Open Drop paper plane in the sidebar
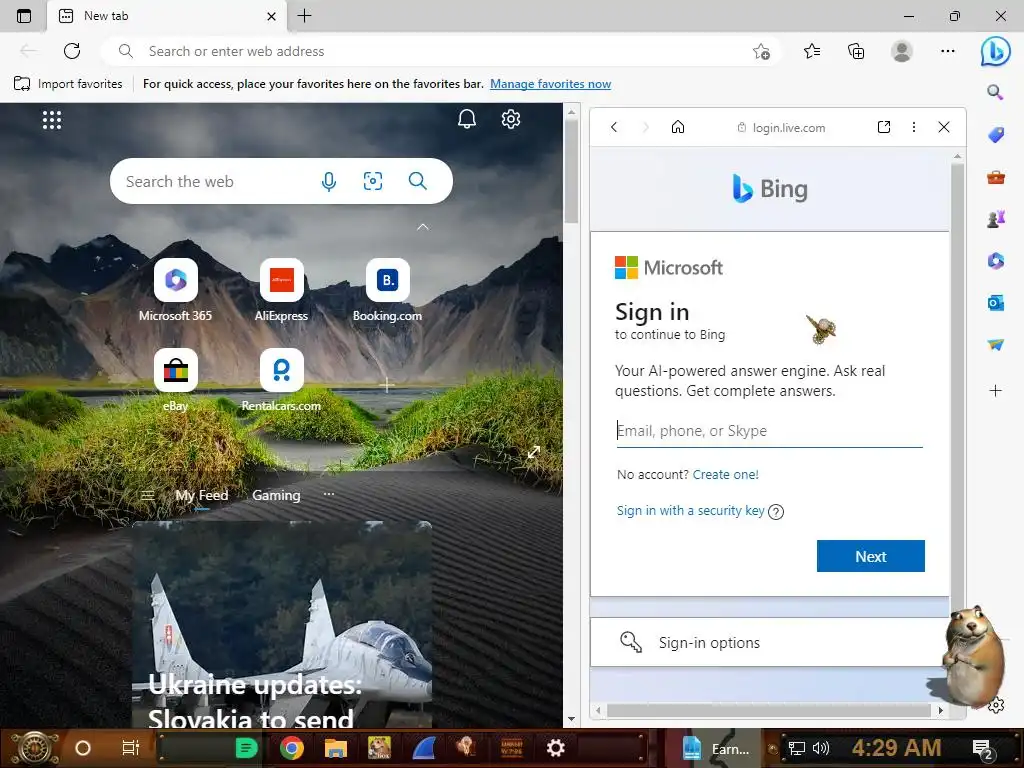1024x768 pixels. coord(995,345)
